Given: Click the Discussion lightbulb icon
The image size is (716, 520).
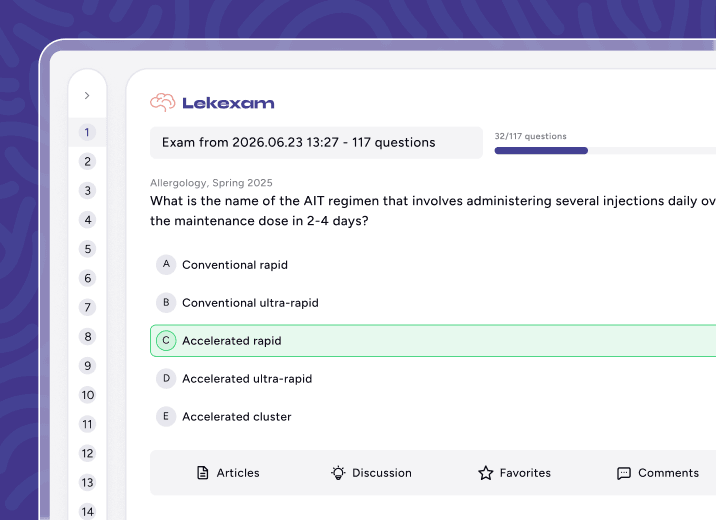Looking at the screenshot, I should point(338,473).
